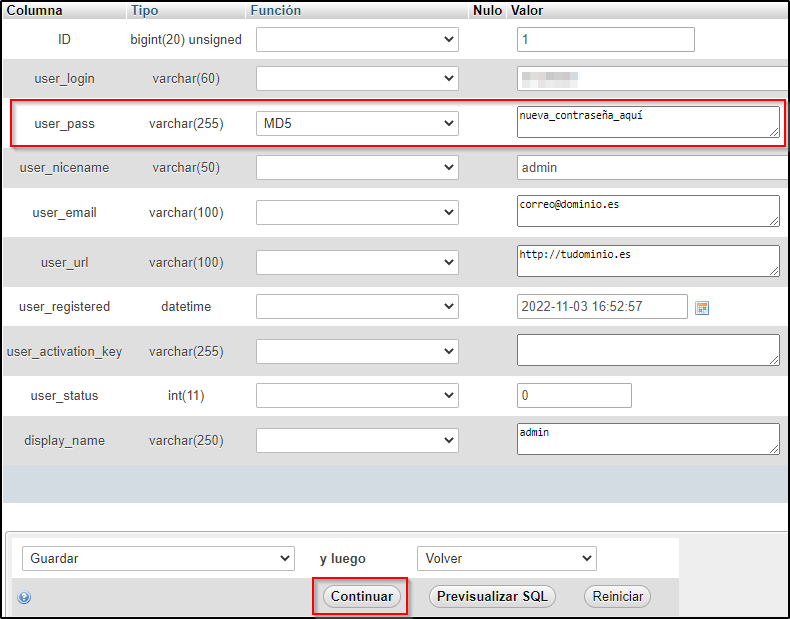The image size is (790, 619).
Task: Click the blue help icon at bottom left
Action: click(x=24, y=597)
